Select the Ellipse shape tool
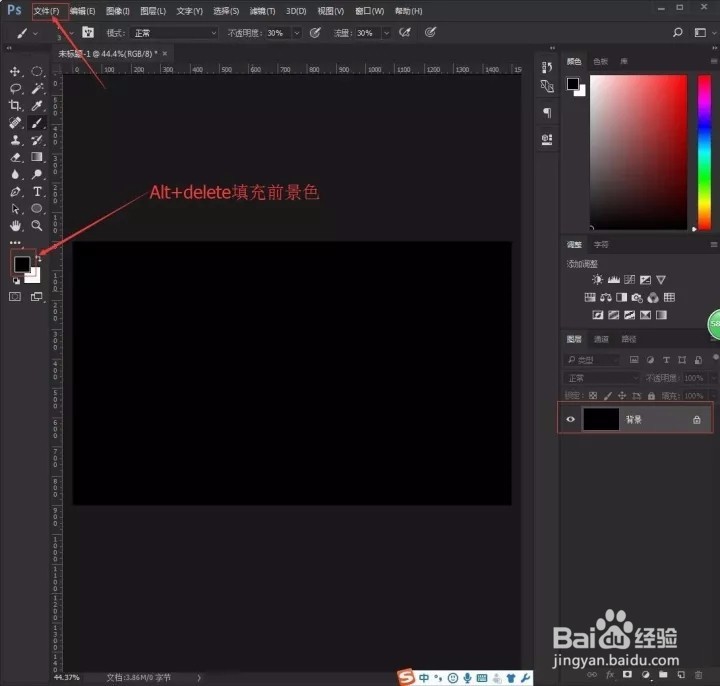Screen dimensions: 720x686 [37, 208]
